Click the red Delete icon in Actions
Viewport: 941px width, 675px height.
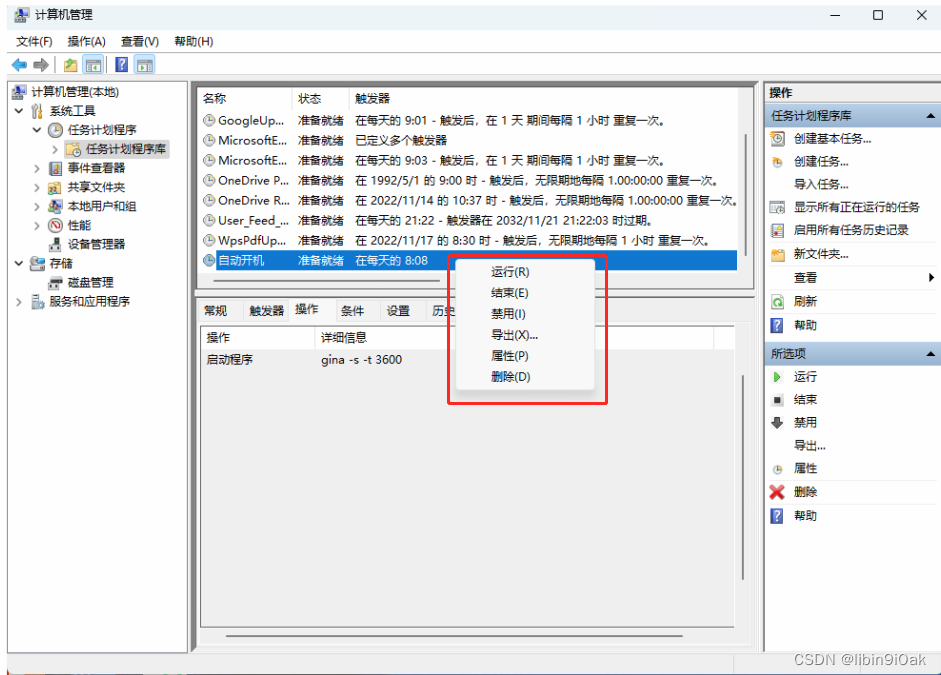pyautogui.click(x=777, y=492)
